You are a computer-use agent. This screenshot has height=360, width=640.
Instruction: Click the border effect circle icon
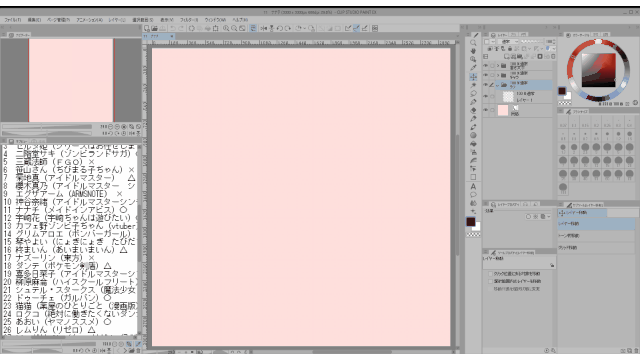529,217
